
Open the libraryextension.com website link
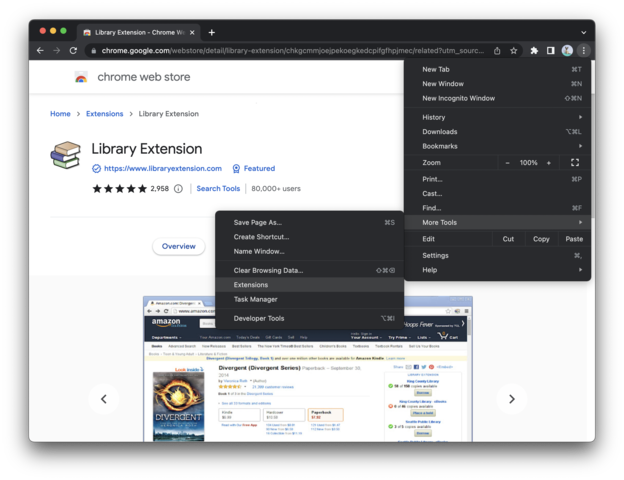[x=163, y=169]
